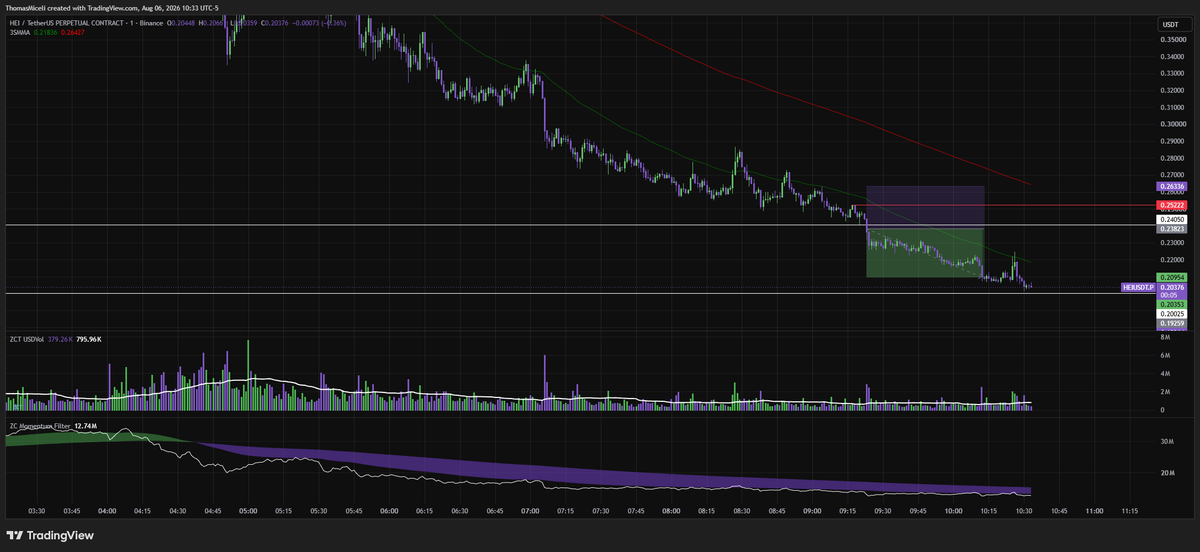The width and height of the screenshot is (1200, 552).
Task: Click the HEIUSDT.P symbol price tag
Action: click(x=1138, y=287)
